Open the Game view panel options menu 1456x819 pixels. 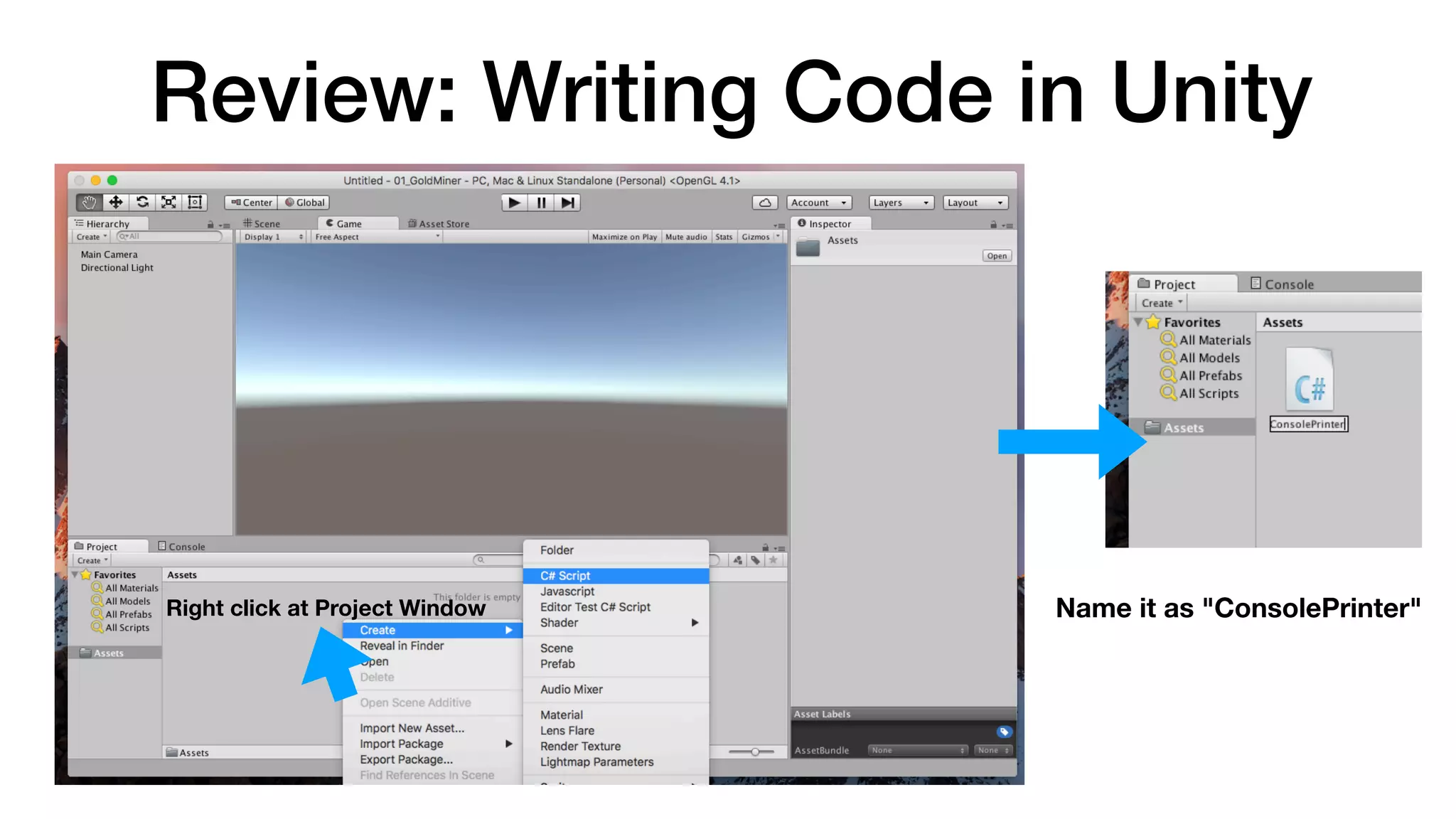tap(779, 225)
